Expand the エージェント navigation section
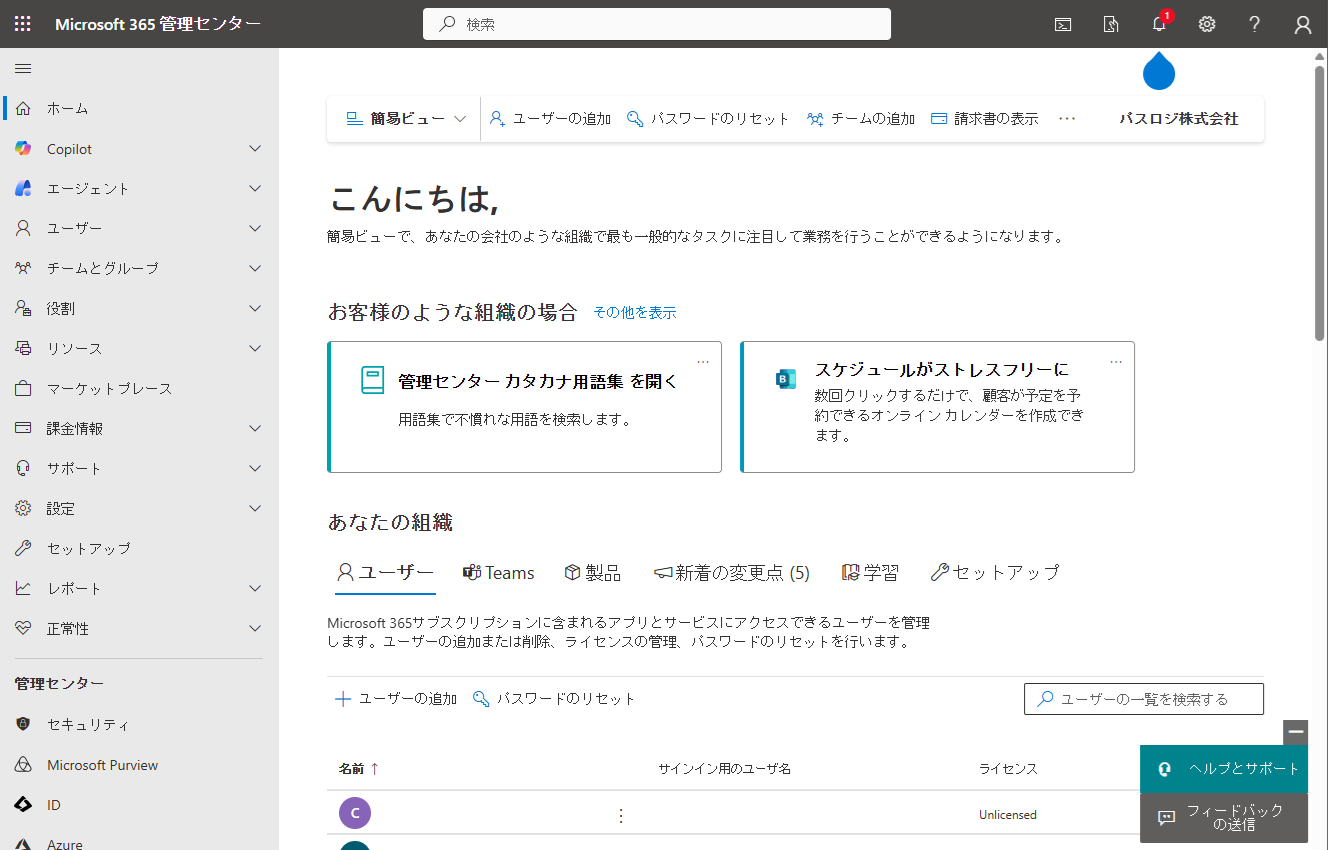This screenshot has width=1328, height=850. coord(255,188)
